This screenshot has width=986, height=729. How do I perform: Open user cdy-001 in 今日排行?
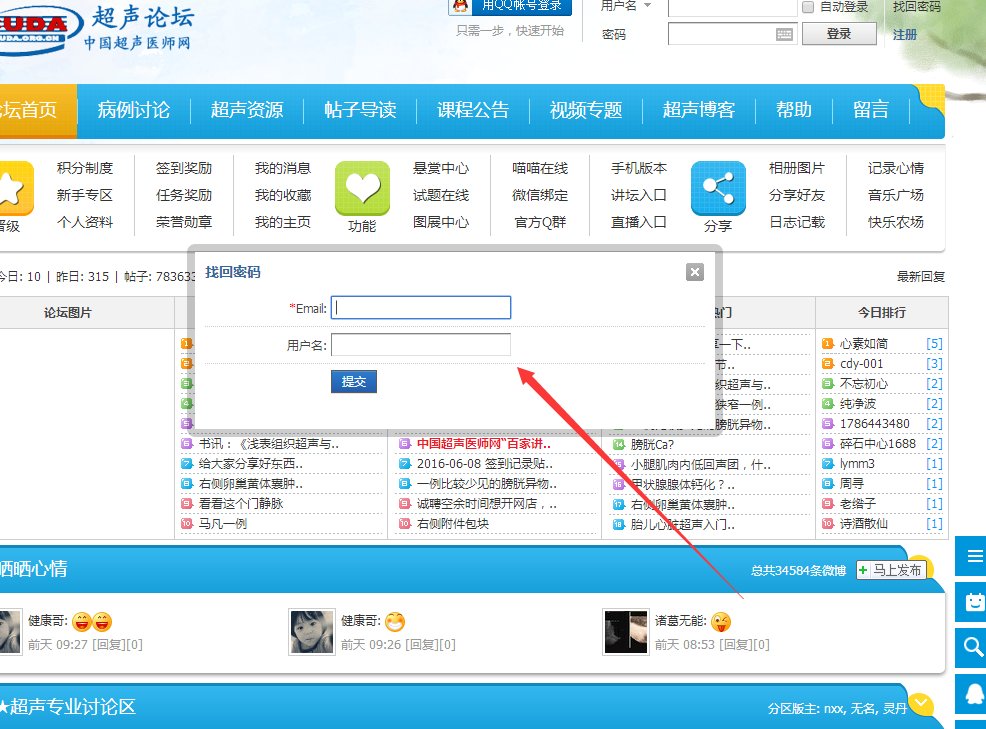861,364
